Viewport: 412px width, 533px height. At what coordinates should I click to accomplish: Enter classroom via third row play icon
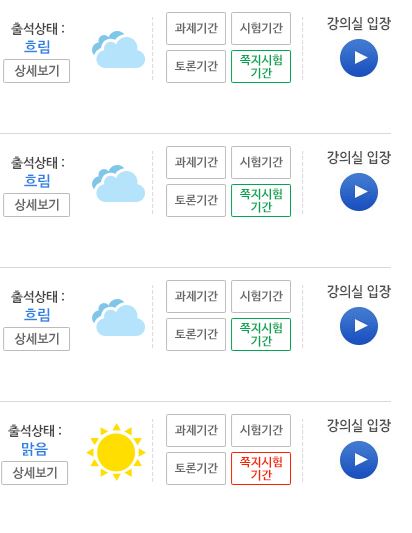coord(359,326)
